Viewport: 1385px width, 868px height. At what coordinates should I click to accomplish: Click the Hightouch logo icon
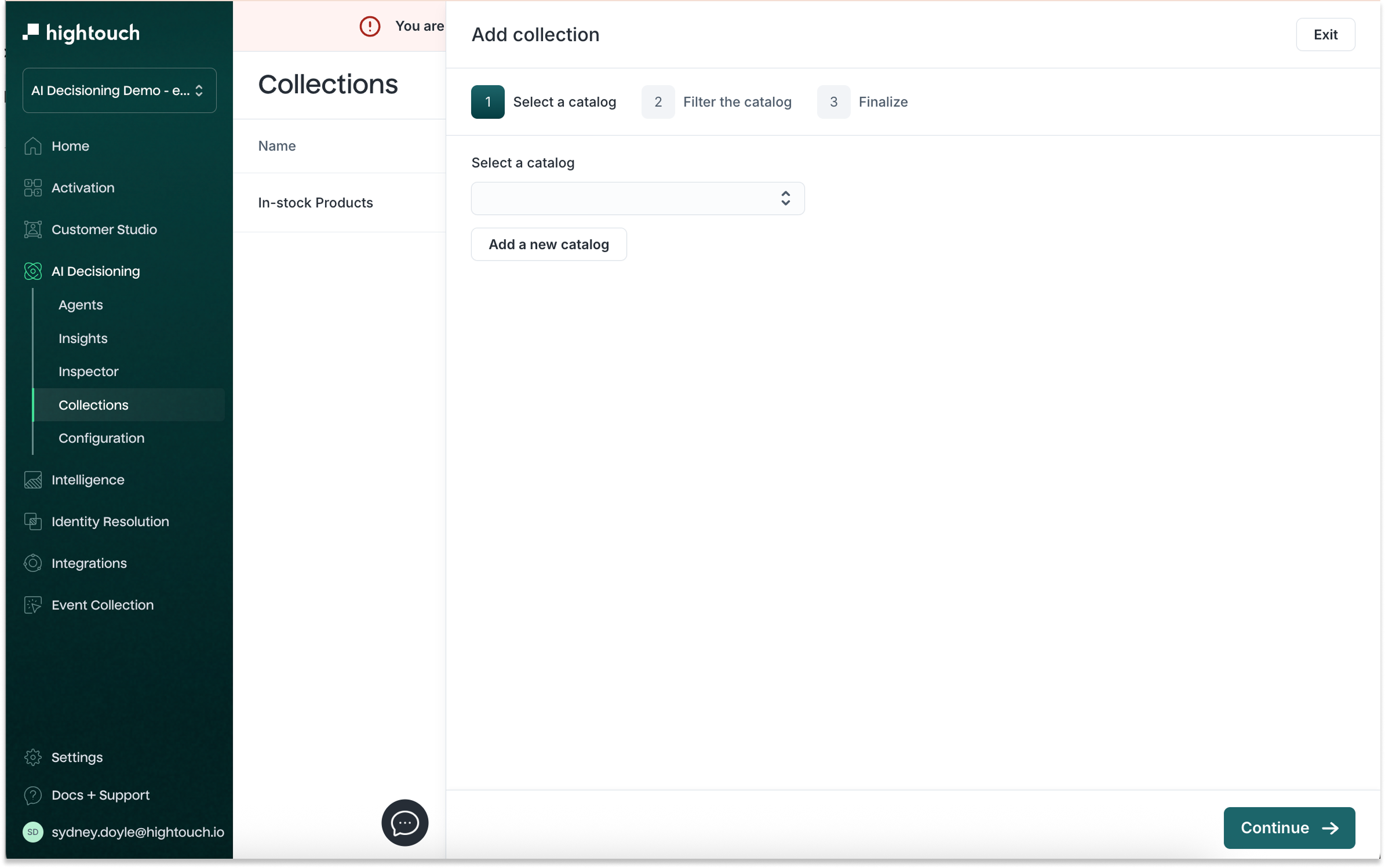[x=31, y=32]
